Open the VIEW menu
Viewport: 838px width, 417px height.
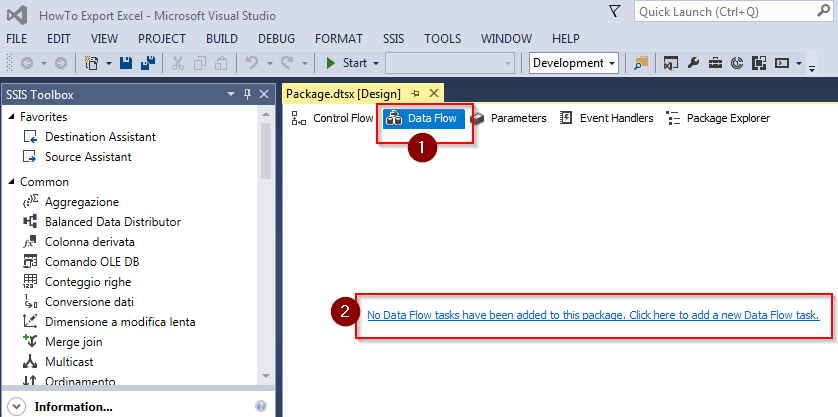tap(104, 39)
